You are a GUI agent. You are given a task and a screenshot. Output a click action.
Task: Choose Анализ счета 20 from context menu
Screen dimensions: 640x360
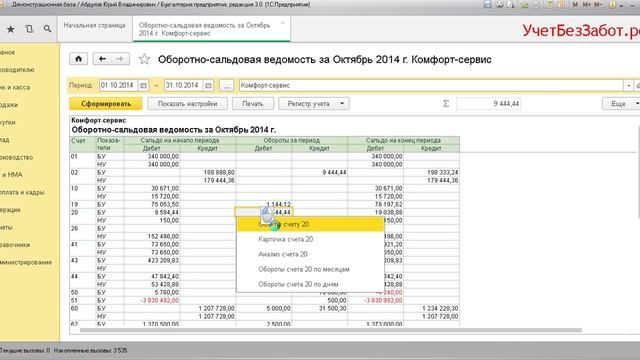click(311, 254)
